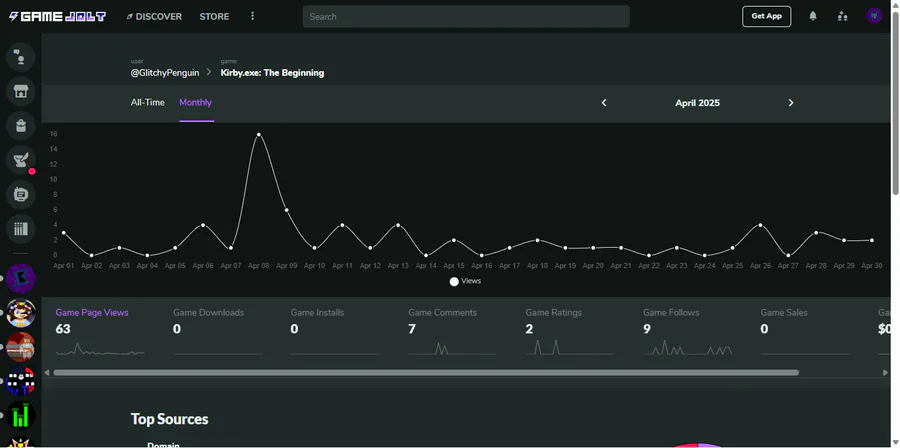
Task: Go to previous month
Action: (604, 103)
